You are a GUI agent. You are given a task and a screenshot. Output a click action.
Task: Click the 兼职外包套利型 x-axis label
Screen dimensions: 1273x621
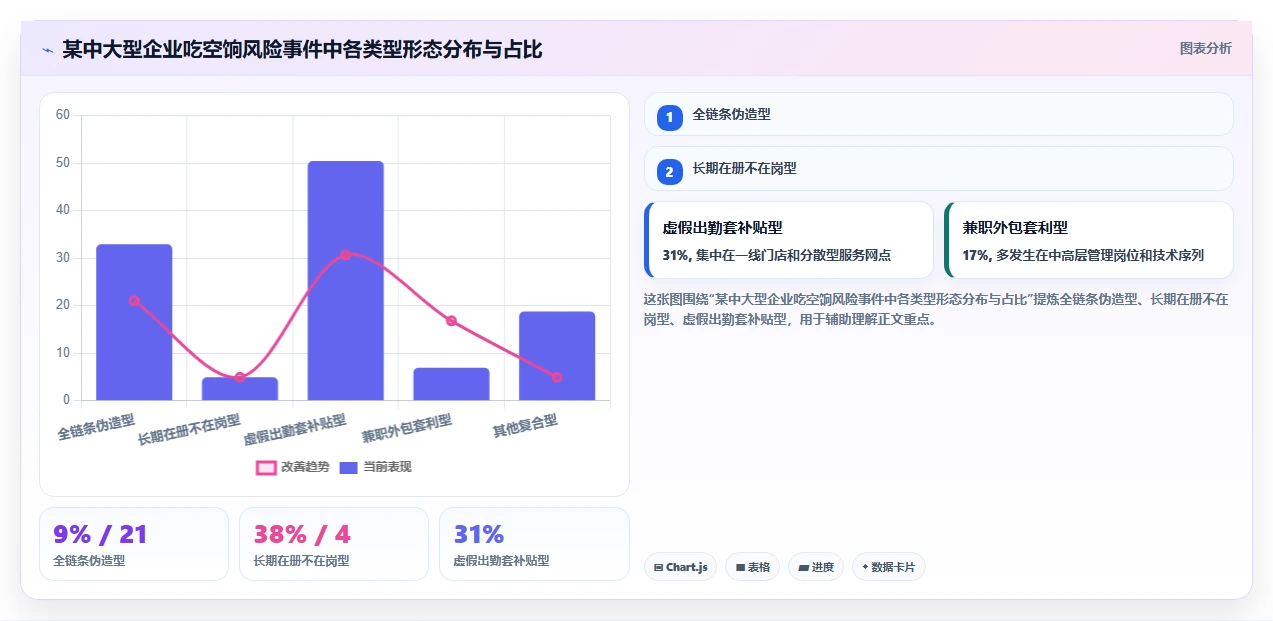[407, 428]
